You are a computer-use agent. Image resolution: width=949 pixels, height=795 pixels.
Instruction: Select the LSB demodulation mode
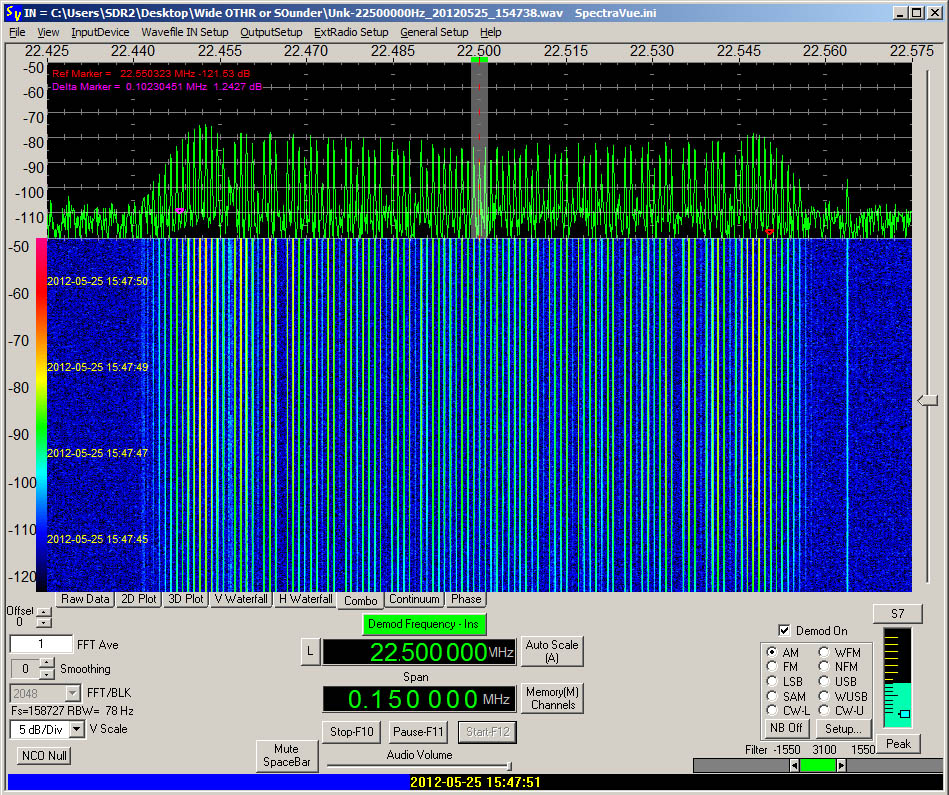click(772, 681)
